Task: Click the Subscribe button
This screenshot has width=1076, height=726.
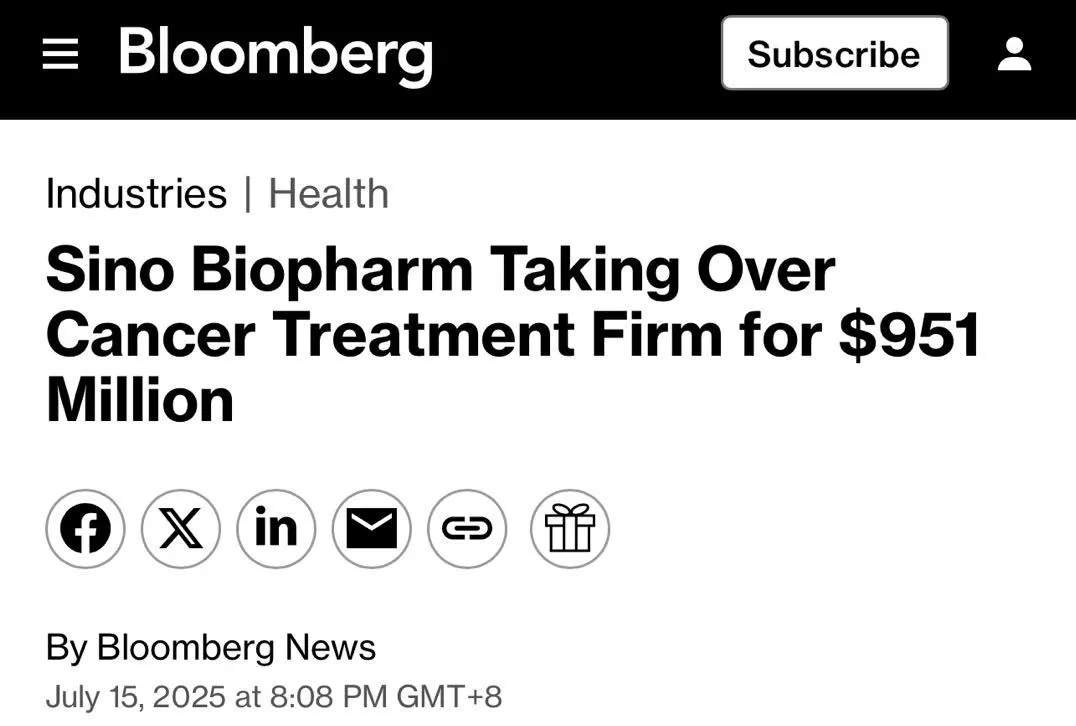Action: point(834,54)
